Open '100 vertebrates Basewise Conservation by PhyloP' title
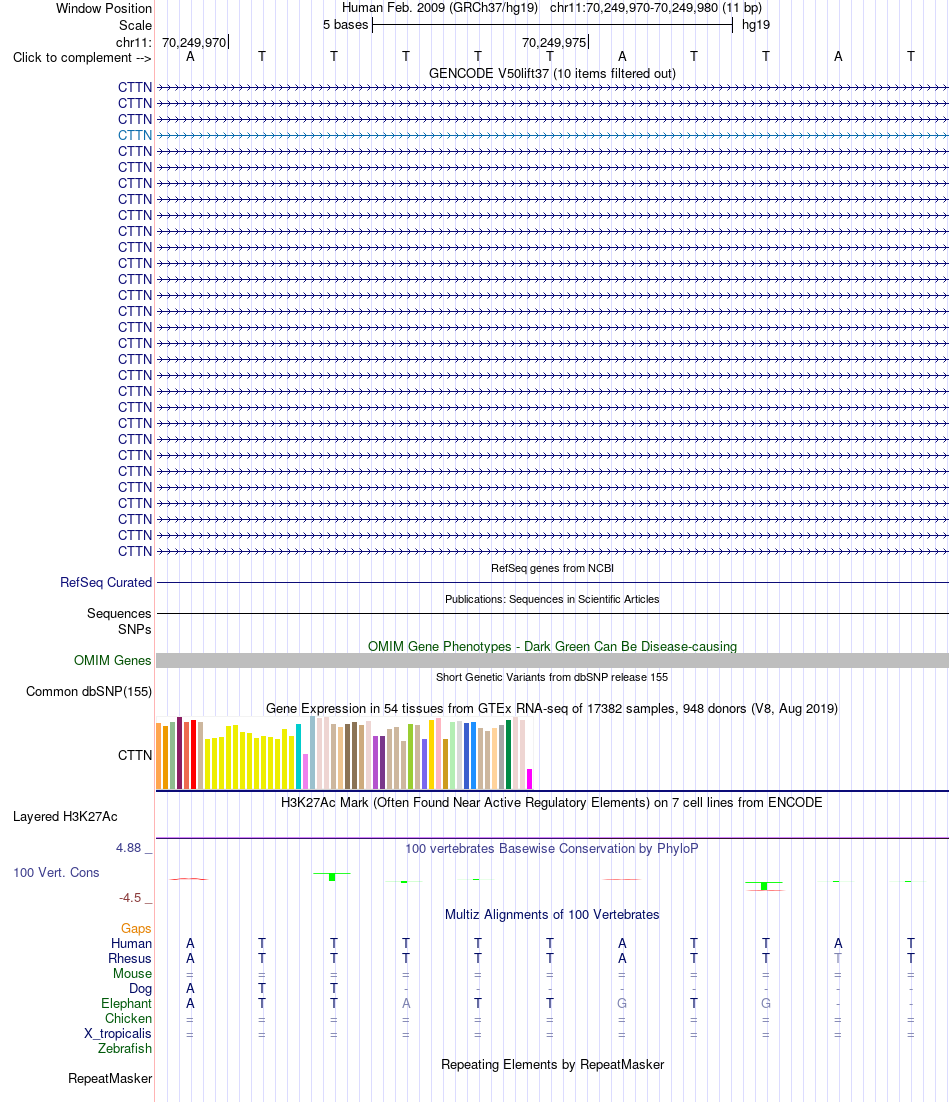The image size is (950, 1102). pos(552,848)
